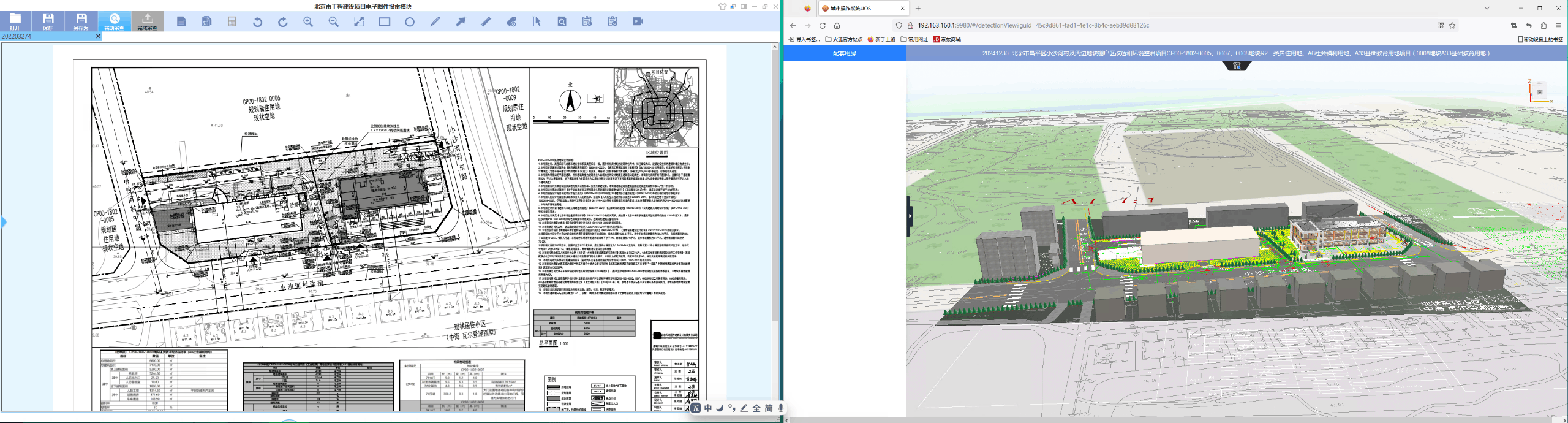Rotate drawing counterclockwise with the undo arrow
This screenshot has height=423, width=1568.
pyautogui.click(x=257, y=21)
